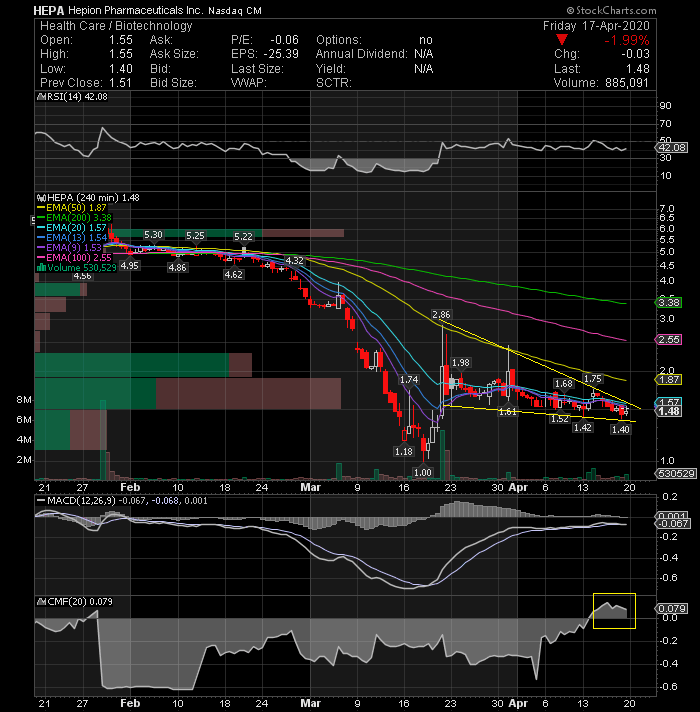Click the green 3.38 tag on the price axis
Viewport: 700px width, 712px height.
669,302
